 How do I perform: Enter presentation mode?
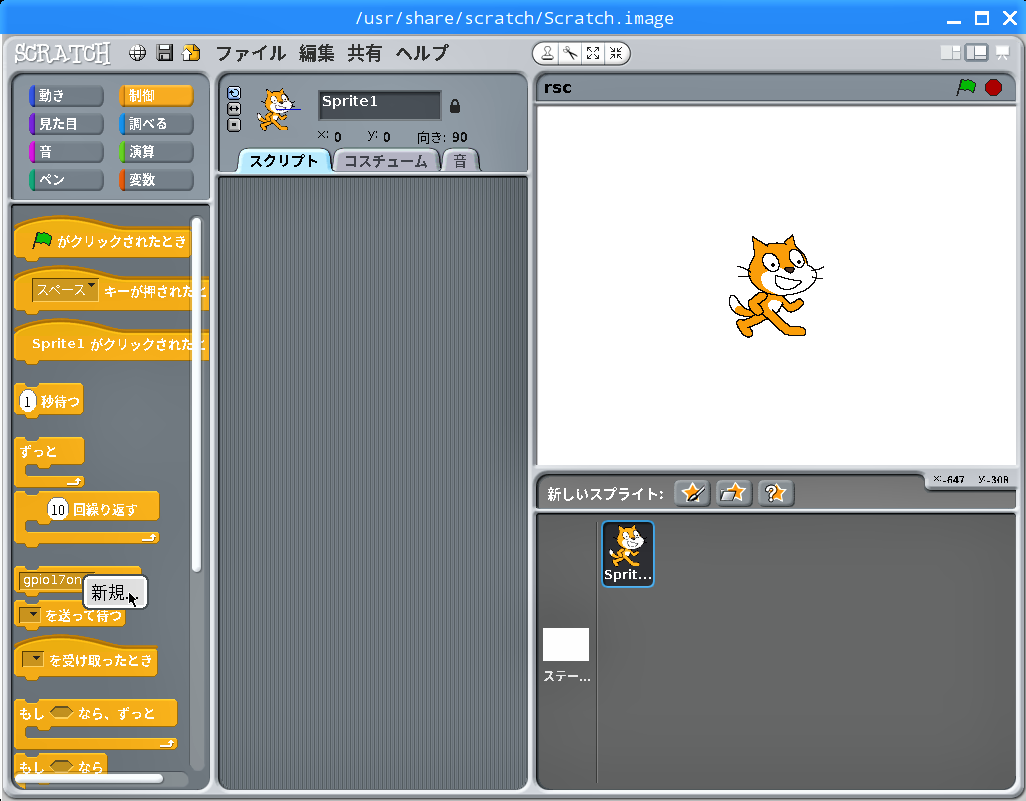[1002, 53]
